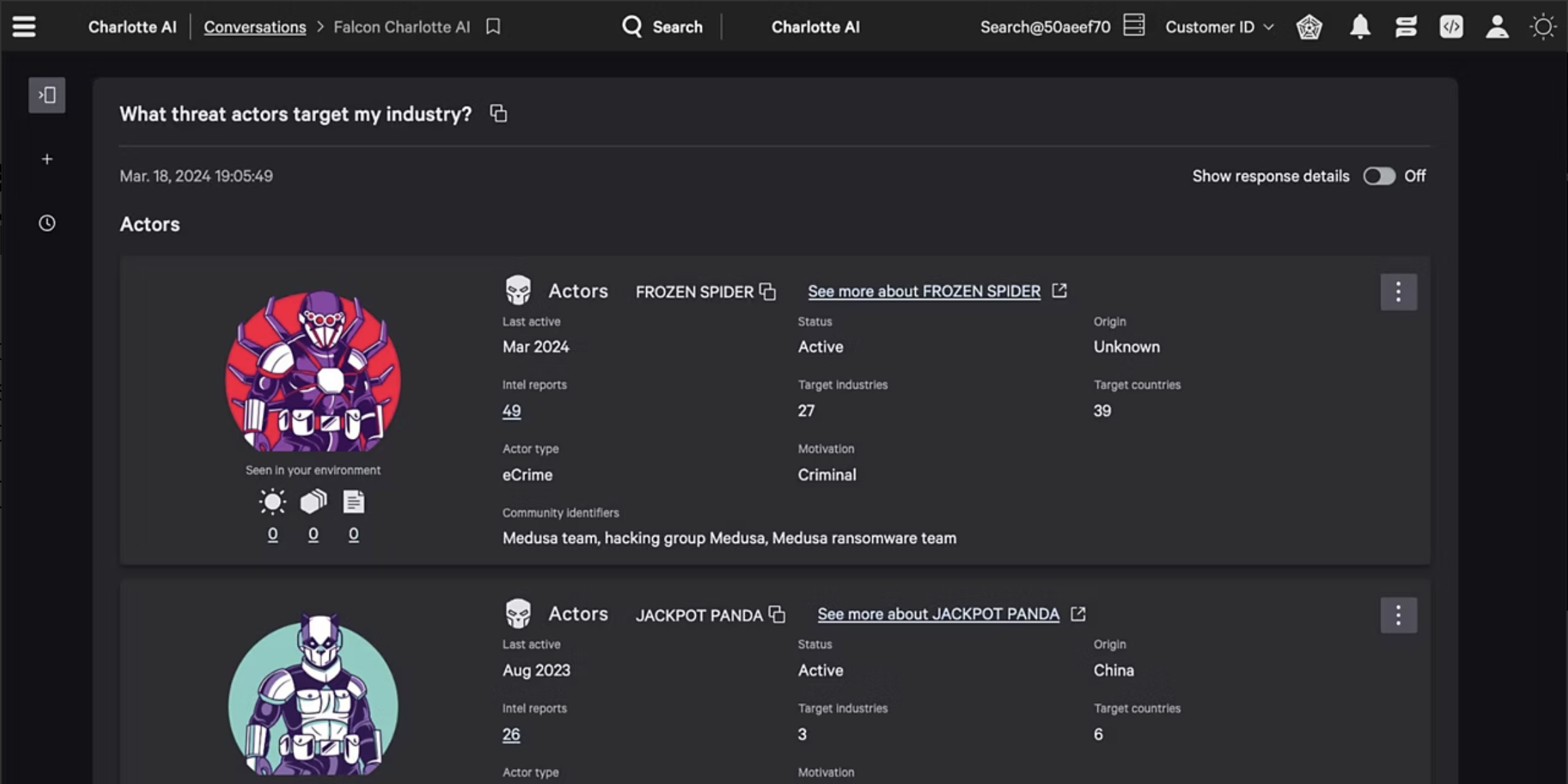The height and width of the screenshot is (784, 1568).
Task: Copy the JACKPOT PANDA name
Action: (777, 614)
